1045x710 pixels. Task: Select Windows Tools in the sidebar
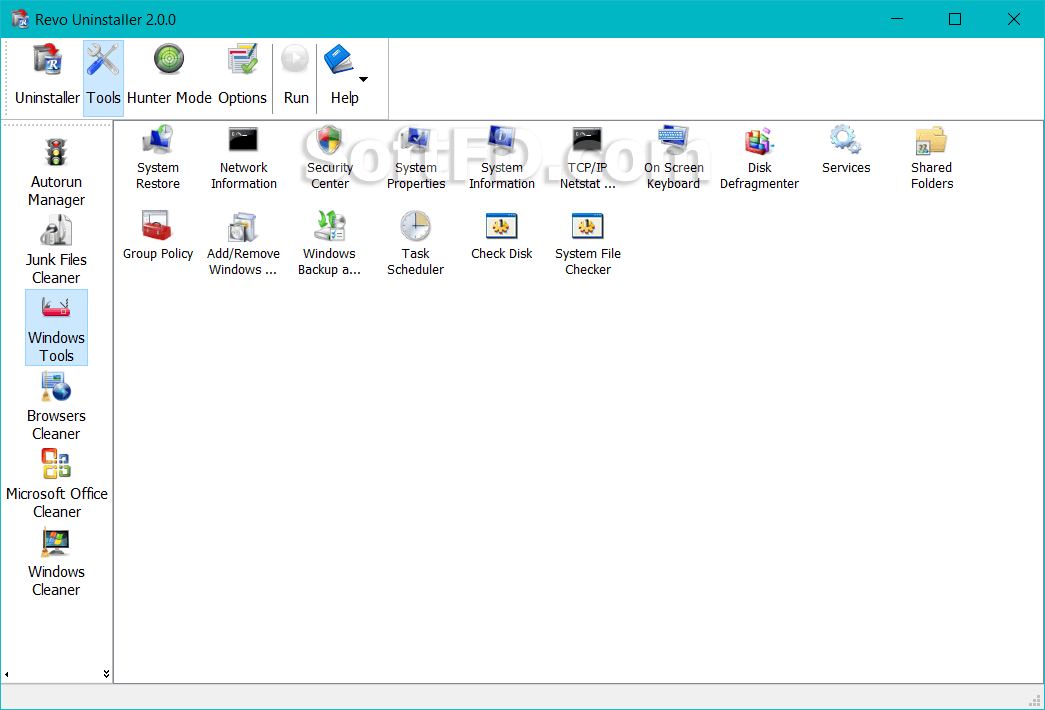57,327
